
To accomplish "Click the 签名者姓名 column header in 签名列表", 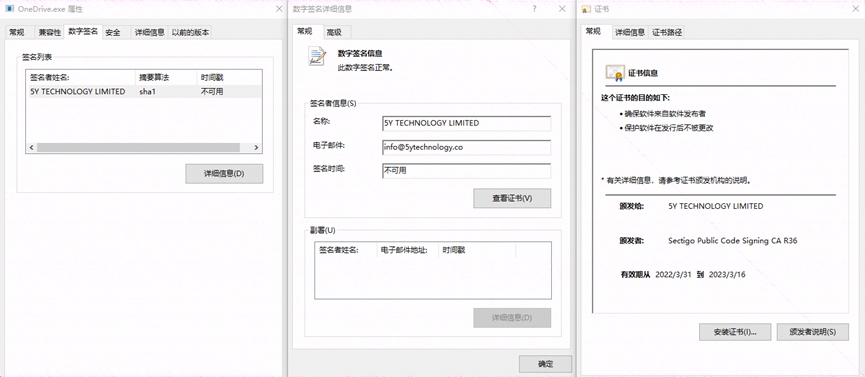I will click(81, 78).
